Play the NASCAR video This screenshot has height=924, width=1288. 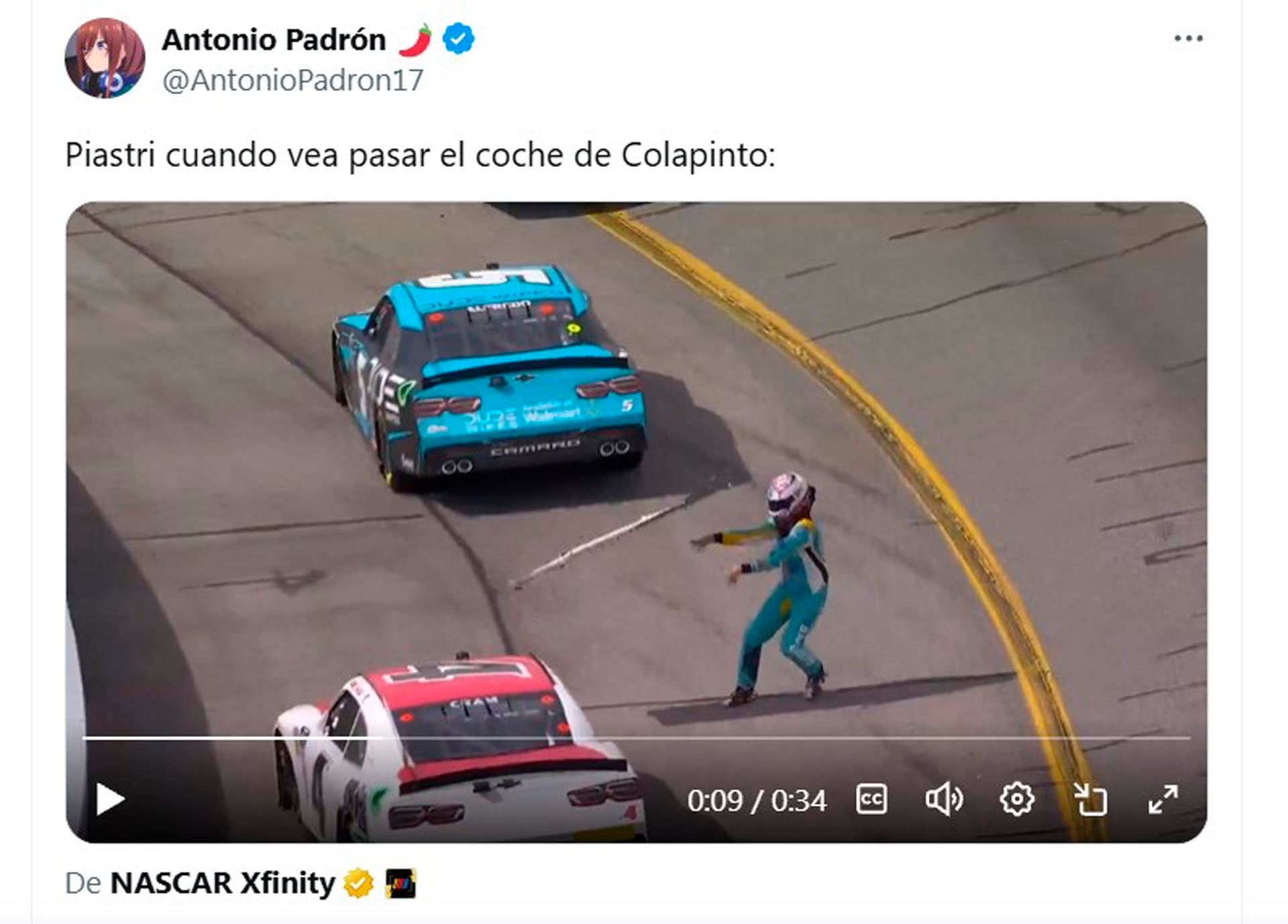pyautogui.click(x=110, y=799)
